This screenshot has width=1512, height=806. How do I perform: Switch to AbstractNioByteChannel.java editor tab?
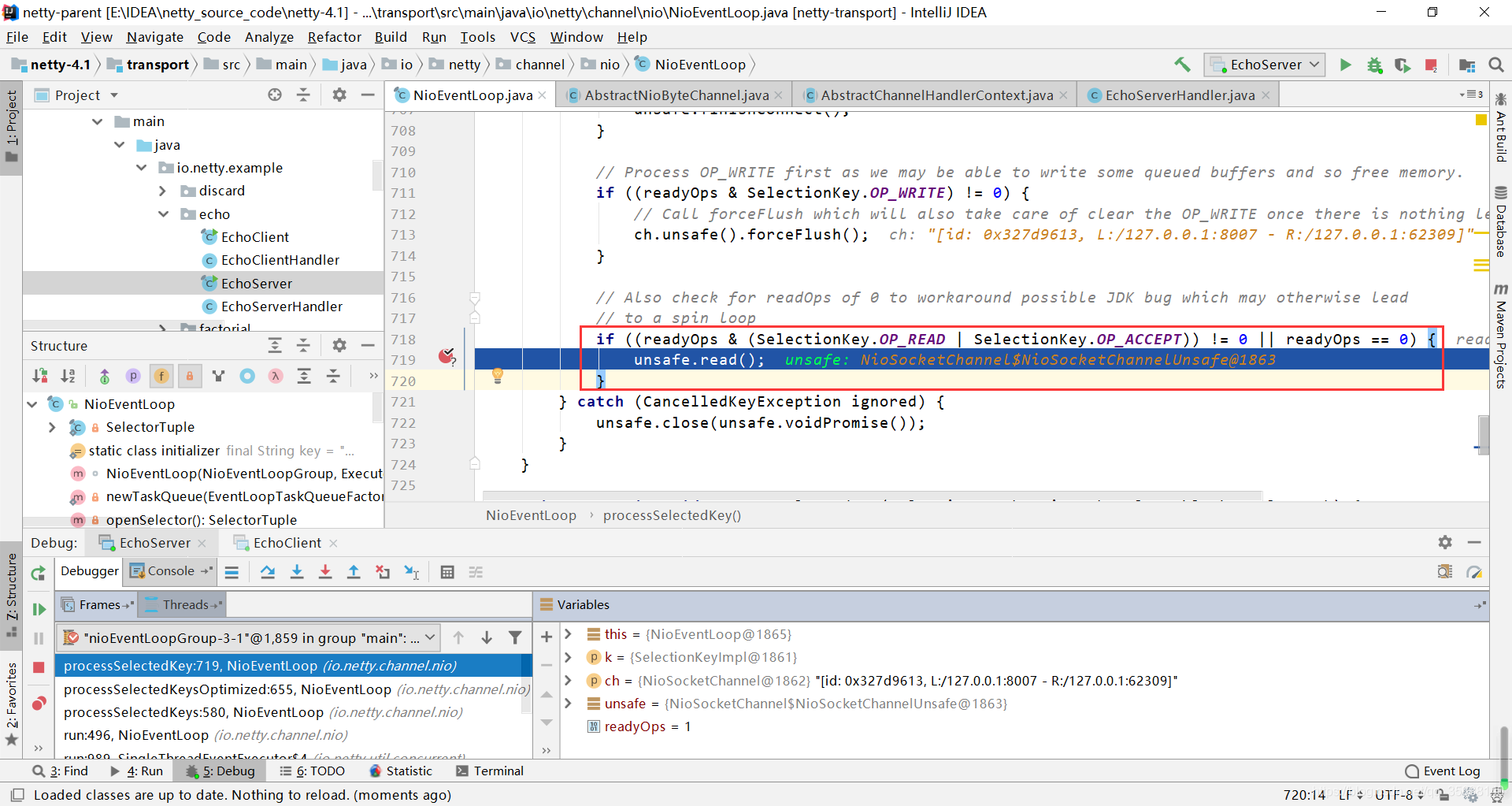(x=675, y=95)
